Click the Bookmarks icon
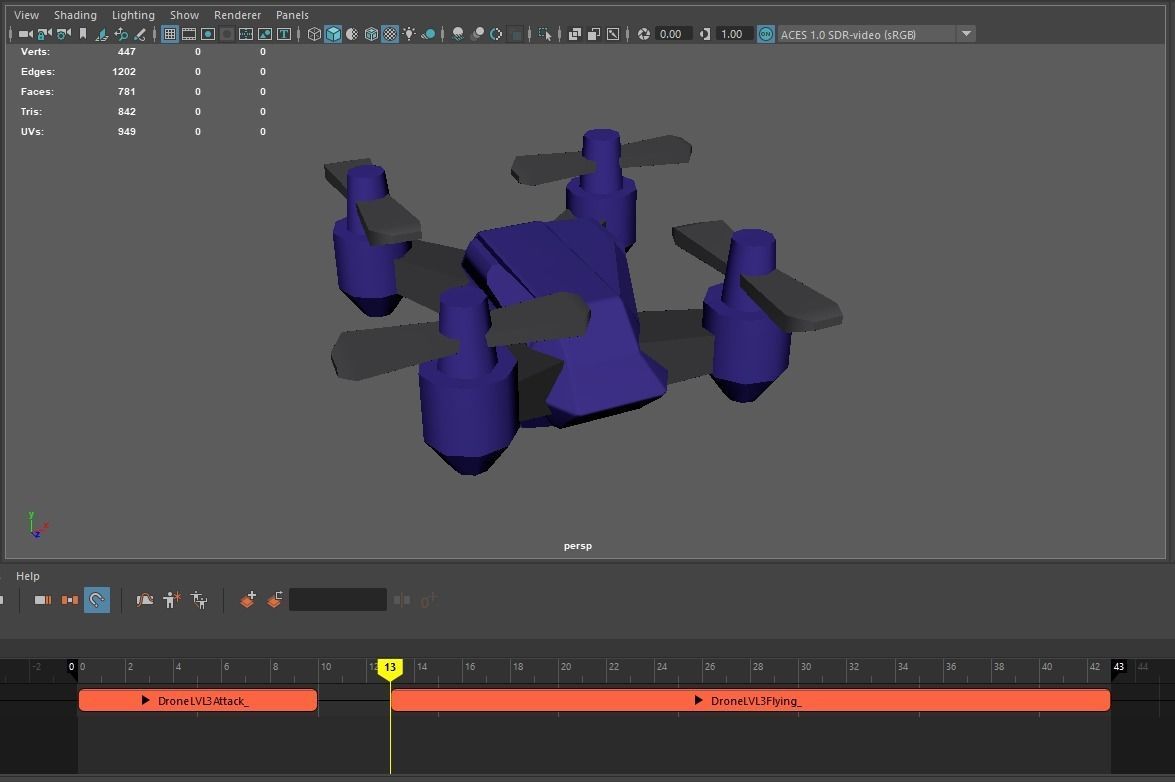 82,34
